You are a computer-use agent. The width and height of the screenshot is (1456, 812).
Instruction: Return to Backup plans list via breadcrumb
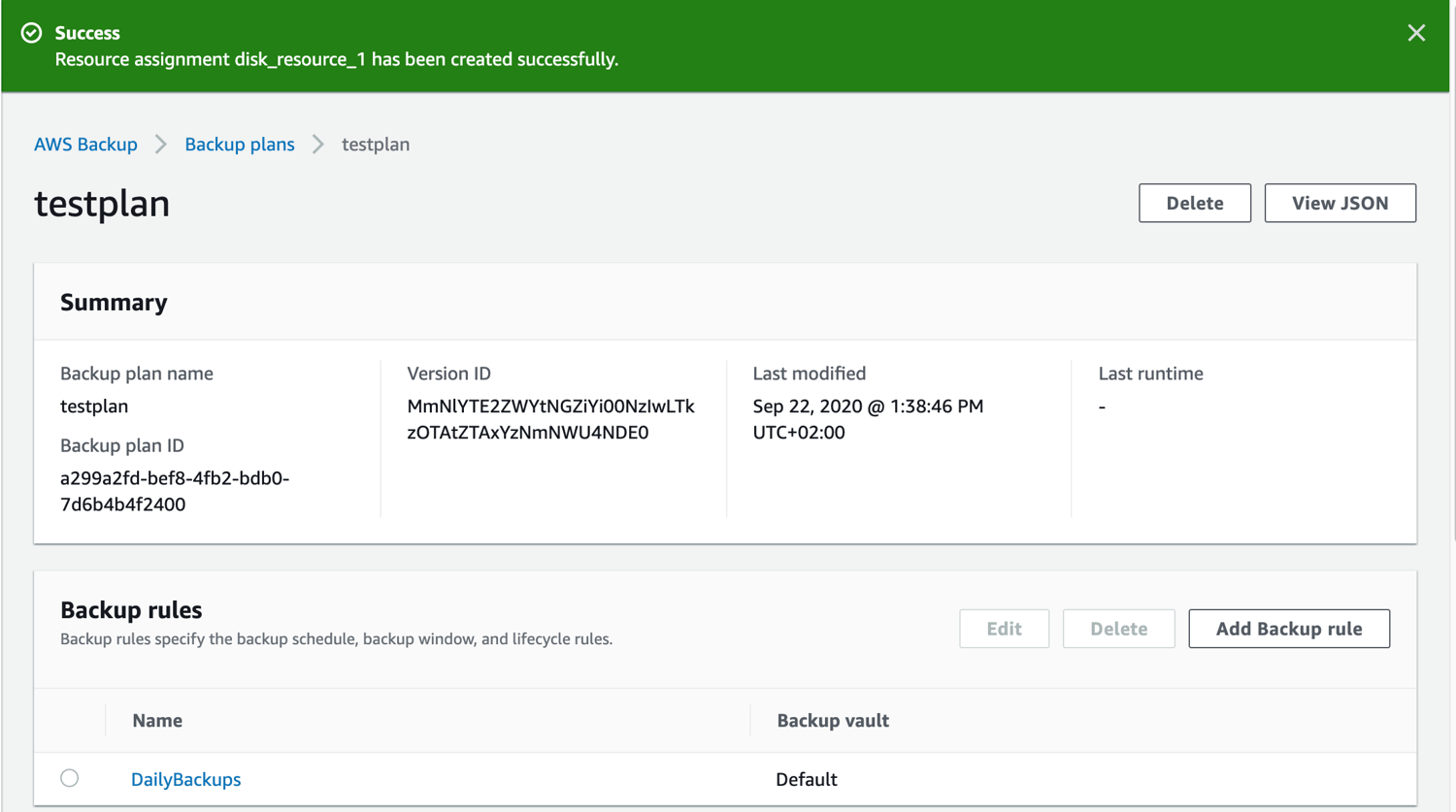pos(239,144)
